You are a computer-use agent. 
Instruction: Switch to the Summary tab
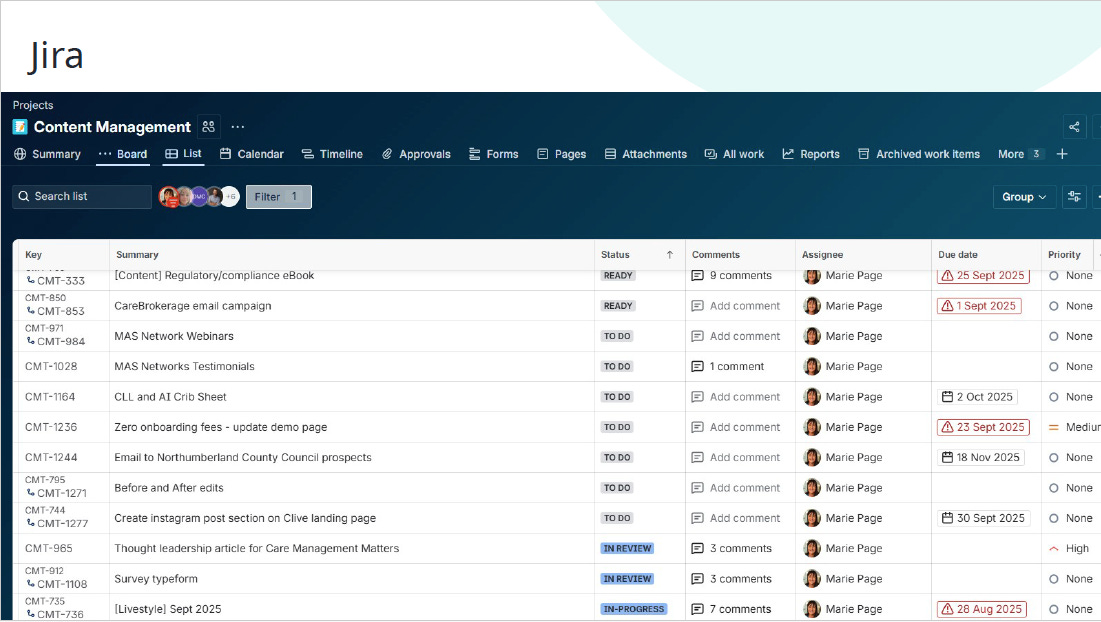48,154
